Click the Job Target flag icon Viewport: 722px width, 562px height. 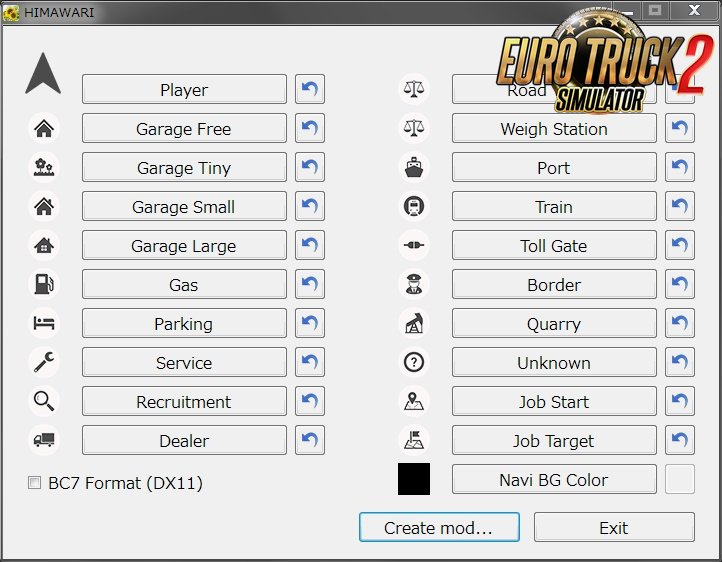pos(413,440)
